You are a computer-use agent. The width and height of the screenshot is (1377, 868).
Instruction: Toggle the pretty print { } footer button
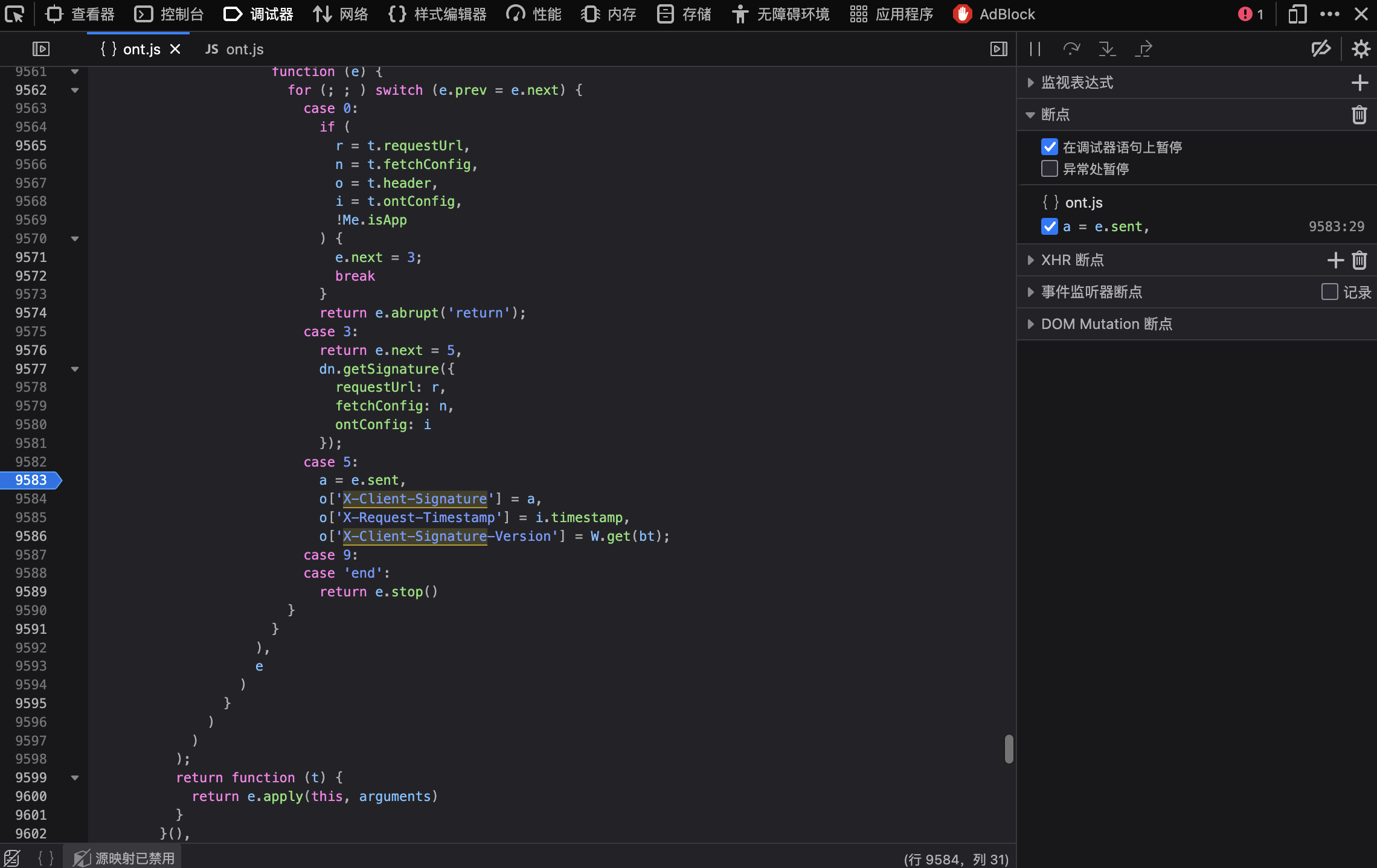pyautogui.click(x=46, y=858)
